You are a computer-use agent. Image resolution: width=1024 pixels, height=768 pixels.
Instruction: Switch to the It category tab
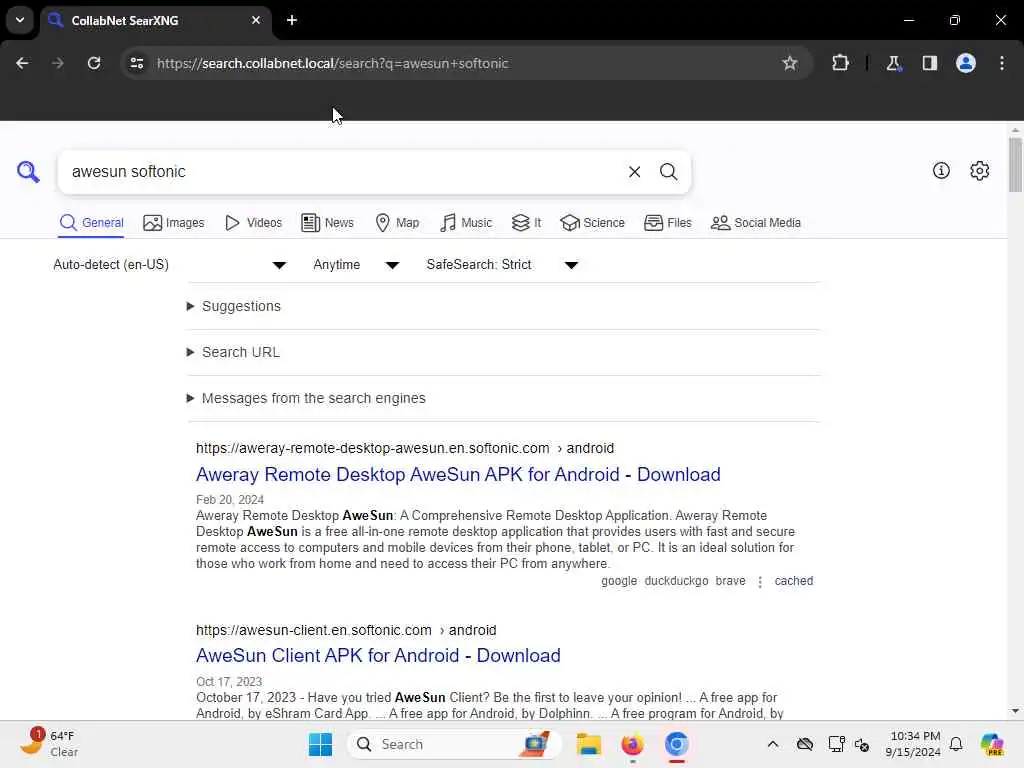[526, 223]
